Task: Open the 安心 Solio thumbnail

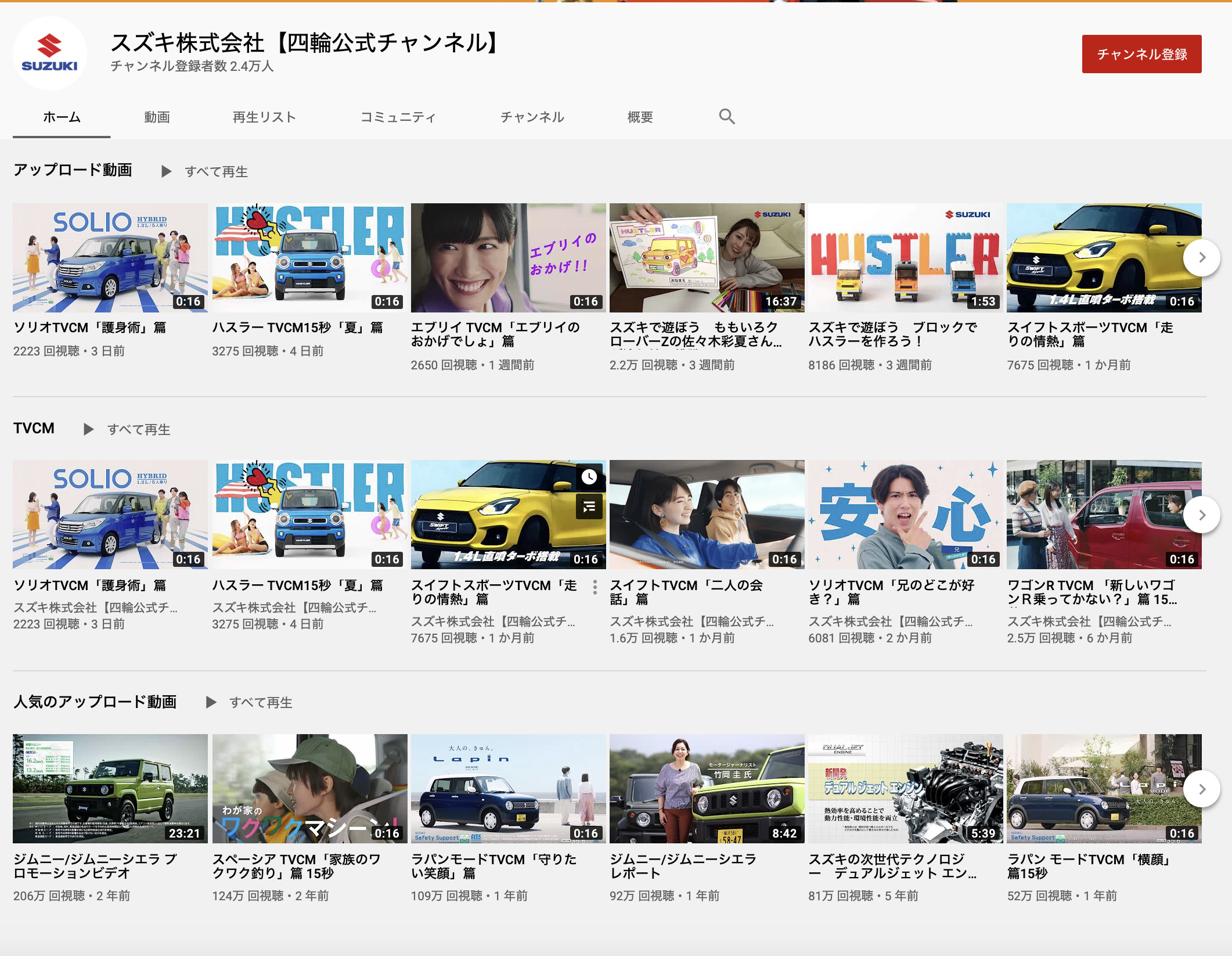Action: tap(906, 515)
